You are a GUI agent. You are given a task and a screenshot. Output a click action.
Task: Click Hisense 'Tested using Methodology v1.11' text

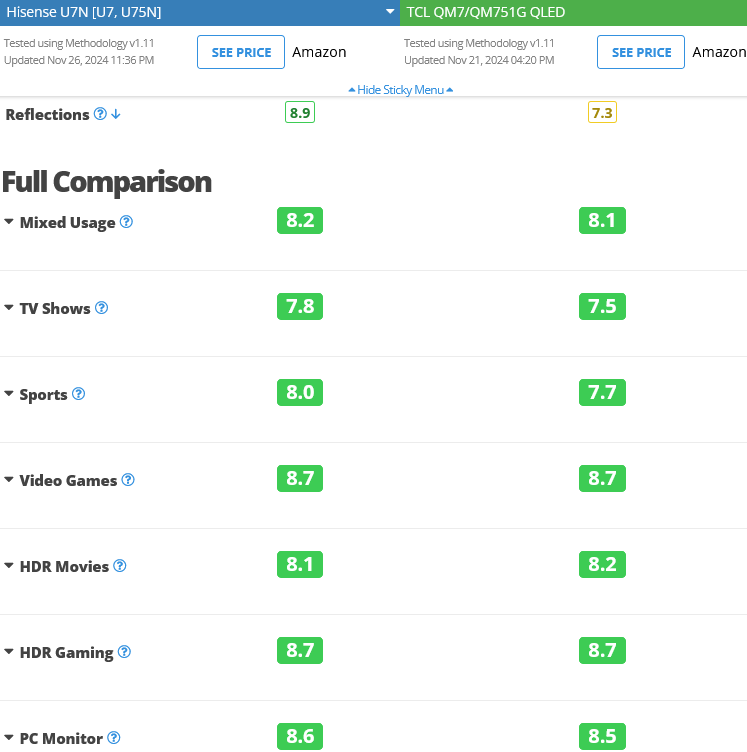[x=79, y=43]
